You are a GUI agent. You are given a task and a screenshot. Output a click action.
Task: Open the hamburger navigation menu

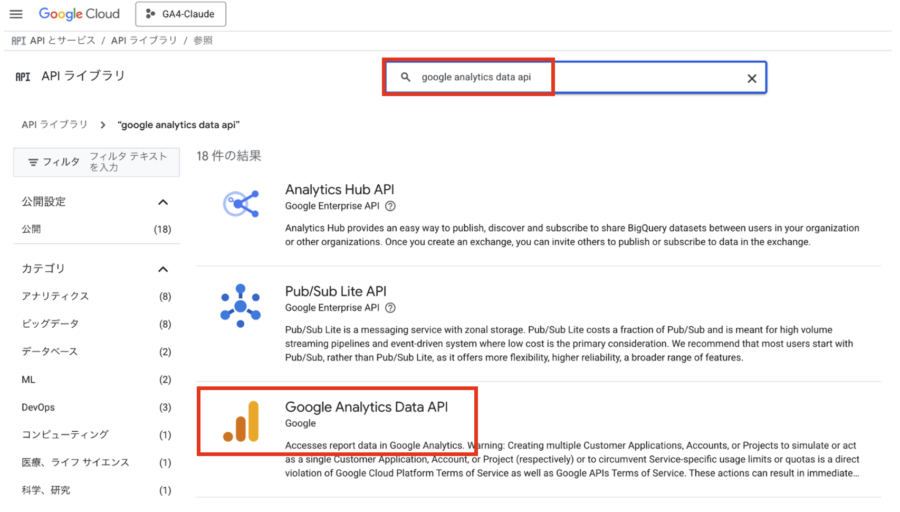point(16,14)
